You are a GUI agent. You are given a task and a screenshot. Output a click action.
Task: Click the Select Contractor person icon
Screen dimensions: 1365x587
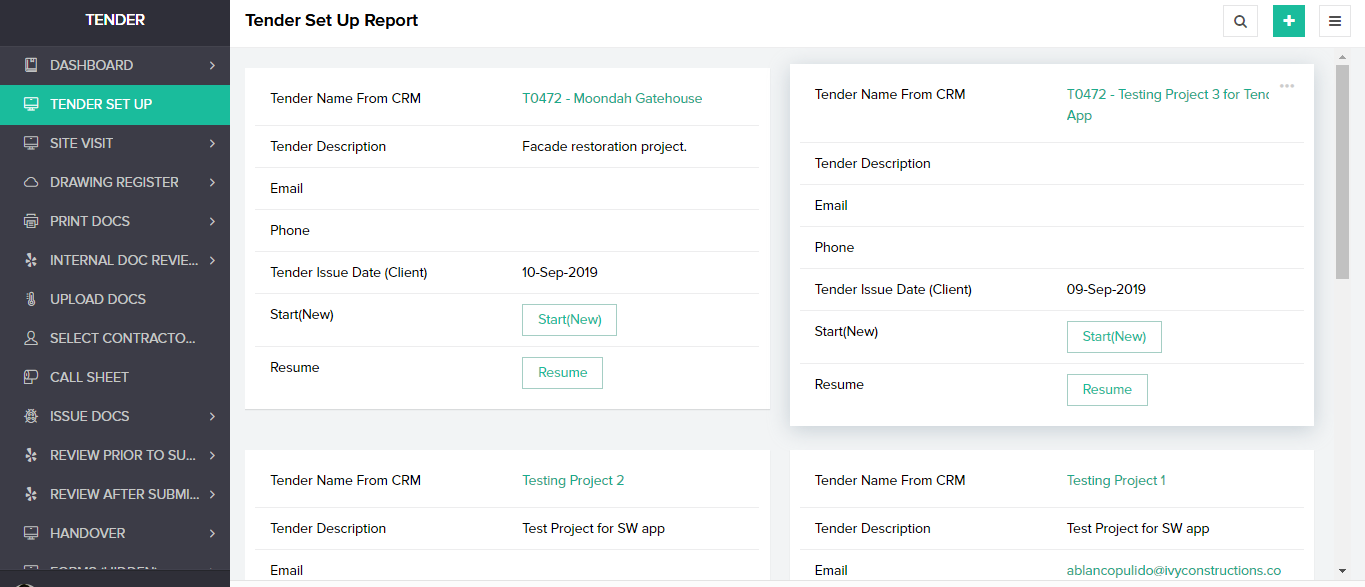tap(31, 338)
